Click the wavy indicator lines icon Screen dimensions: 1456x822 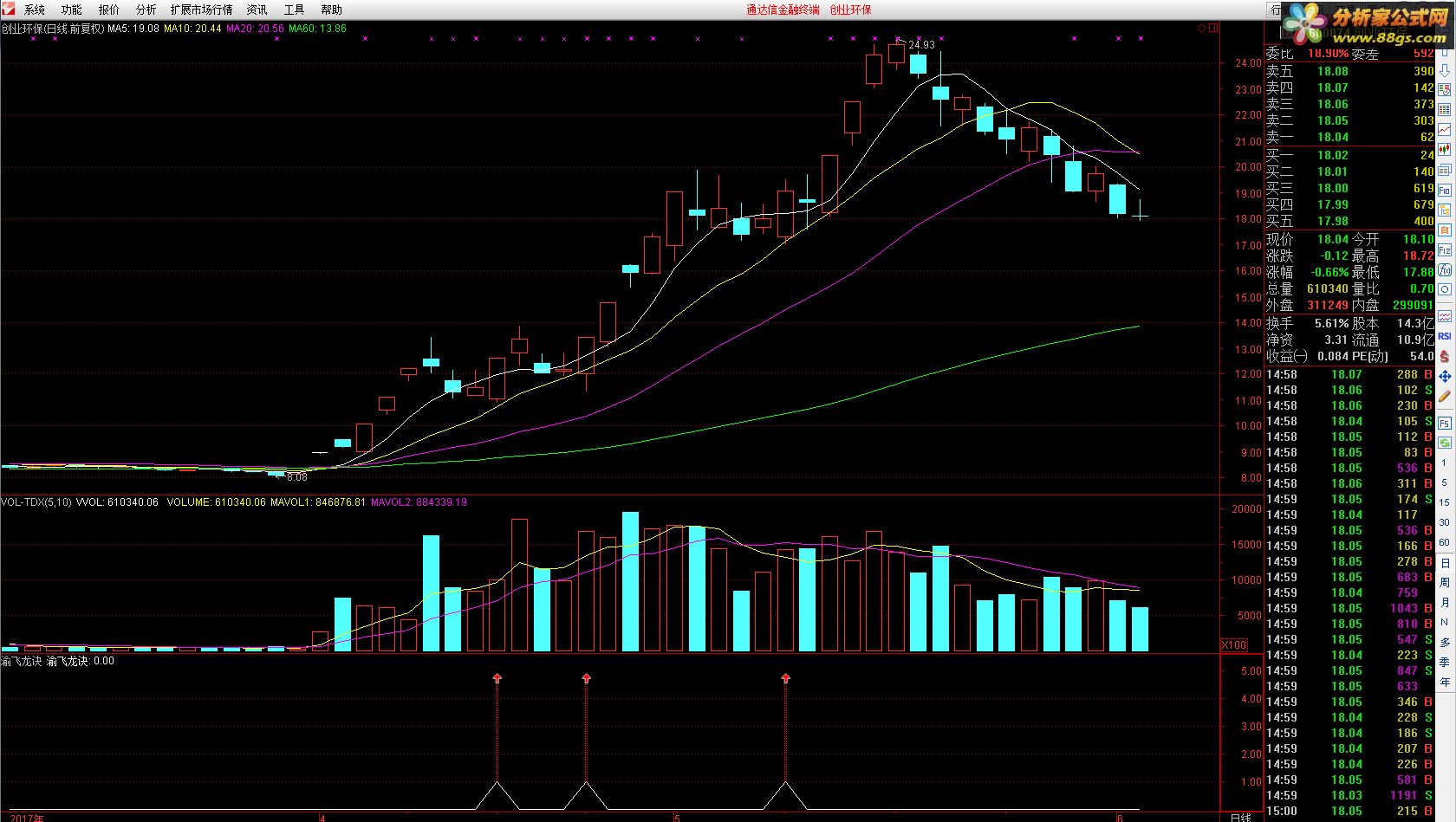coord(1445,315)
